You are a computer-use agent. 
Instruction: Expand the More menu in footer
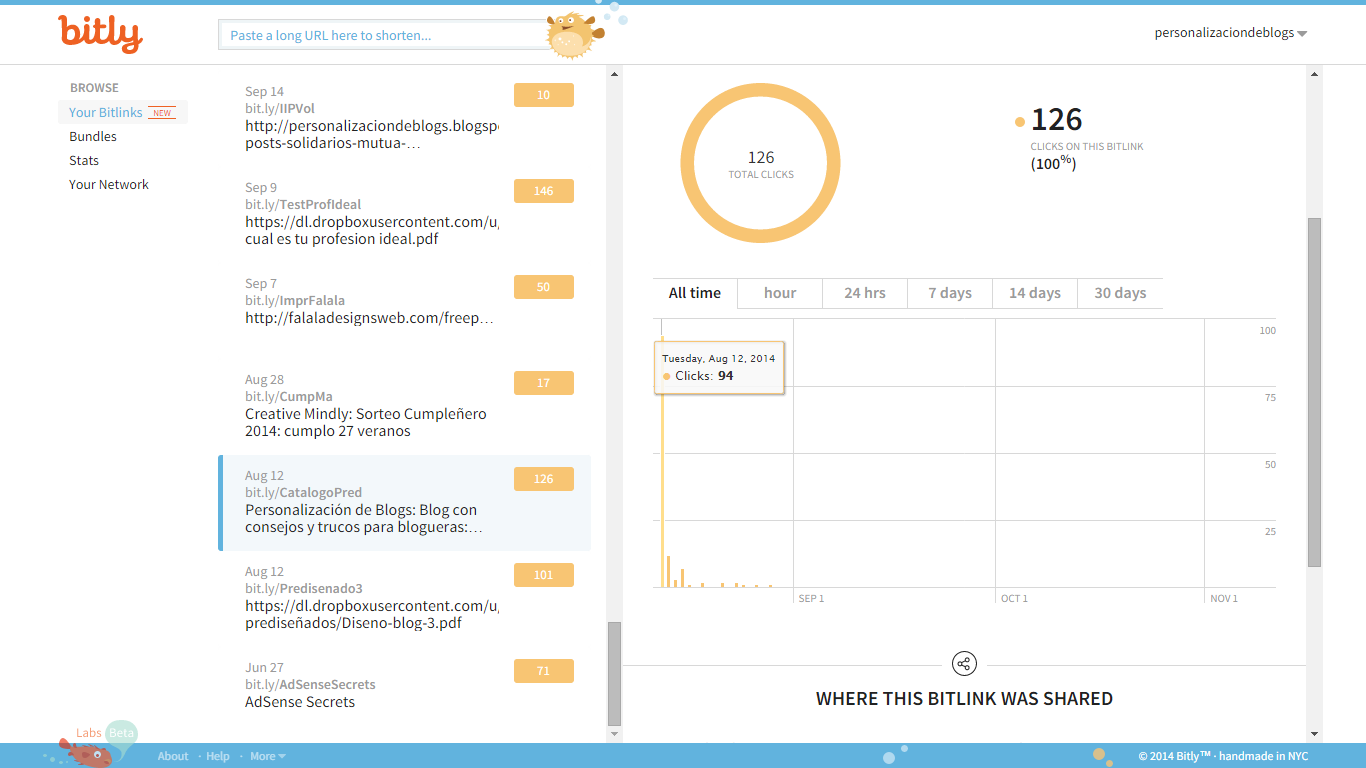point(268,756)
